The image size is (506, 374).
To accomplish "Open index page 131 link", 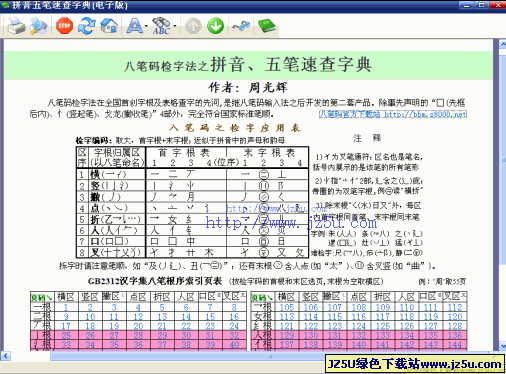I will 335,335.
